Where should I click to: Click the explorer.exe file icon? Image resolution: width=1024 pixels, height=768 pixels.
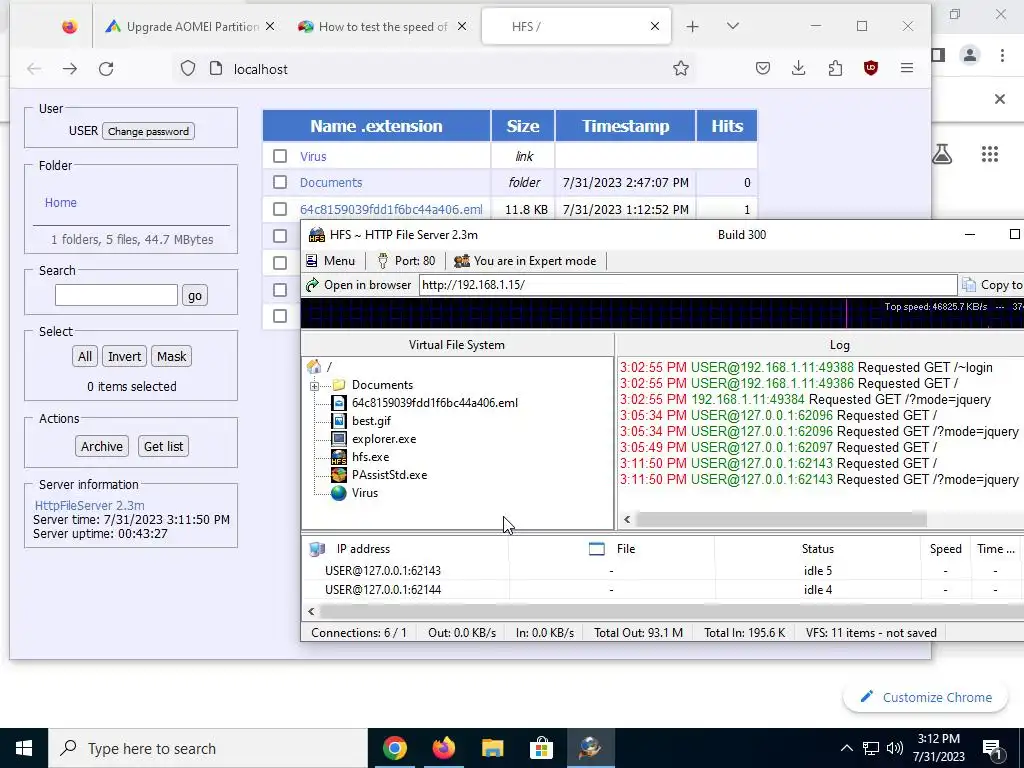click(x=338, y=439)
